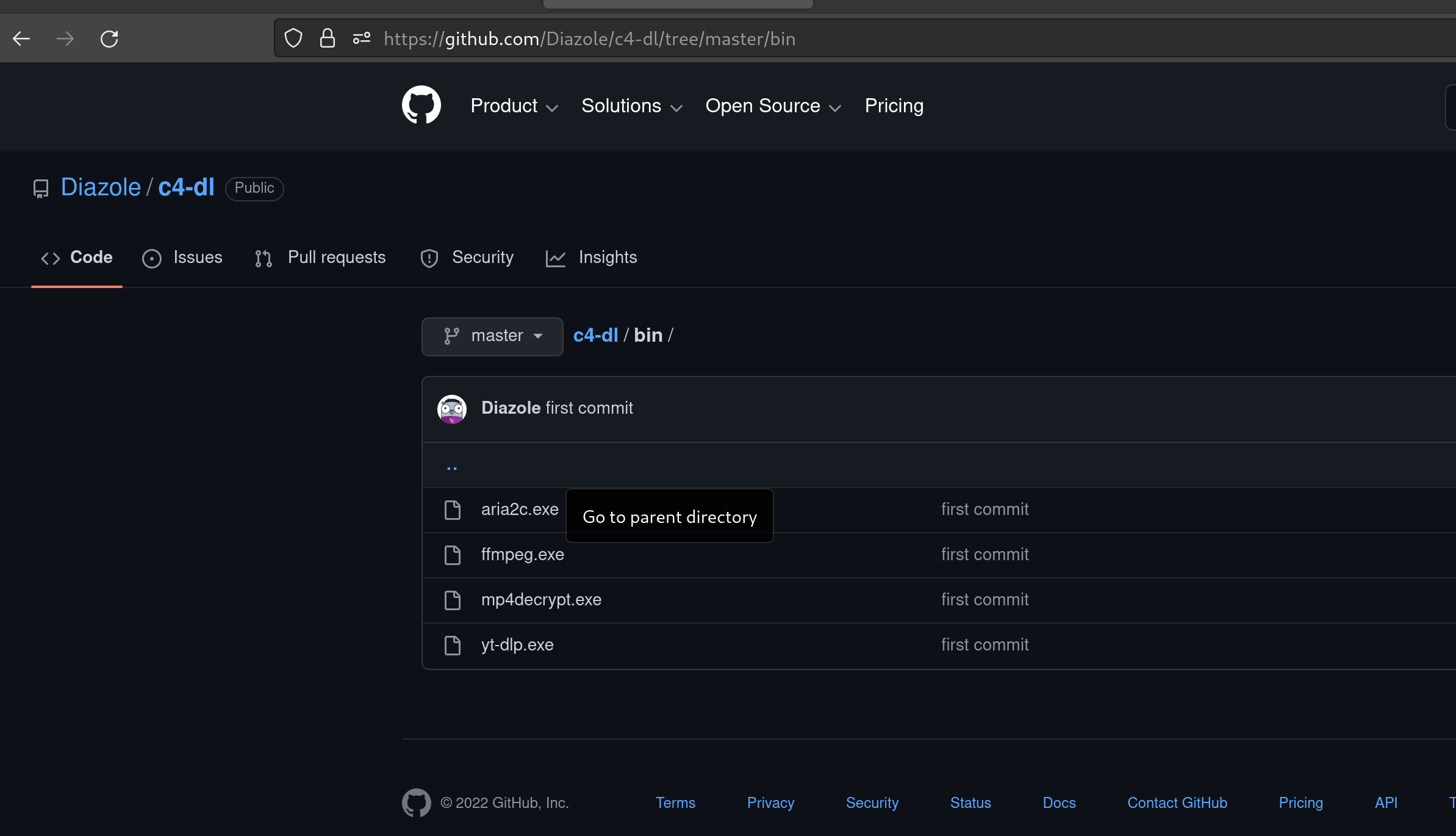Click the shield tracking protection icon
This screenshot has height=836, width=1456.
293,38
